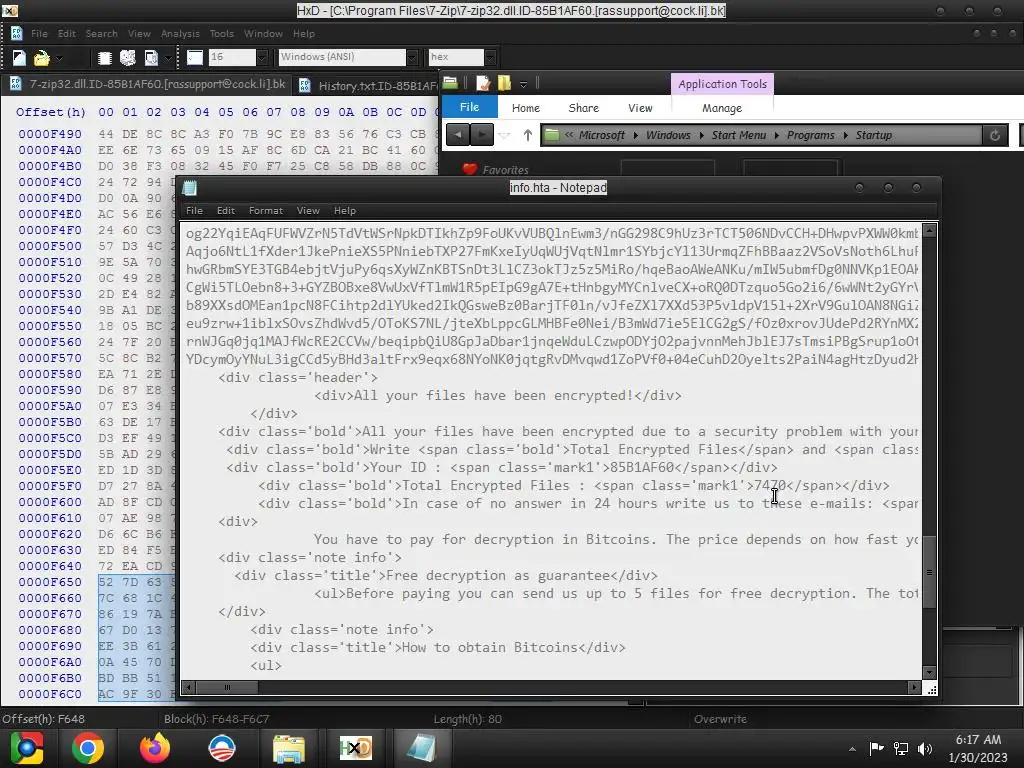Open HxD Analysis menu
This screenshot has width=1024, height=768.
[180, 33]
